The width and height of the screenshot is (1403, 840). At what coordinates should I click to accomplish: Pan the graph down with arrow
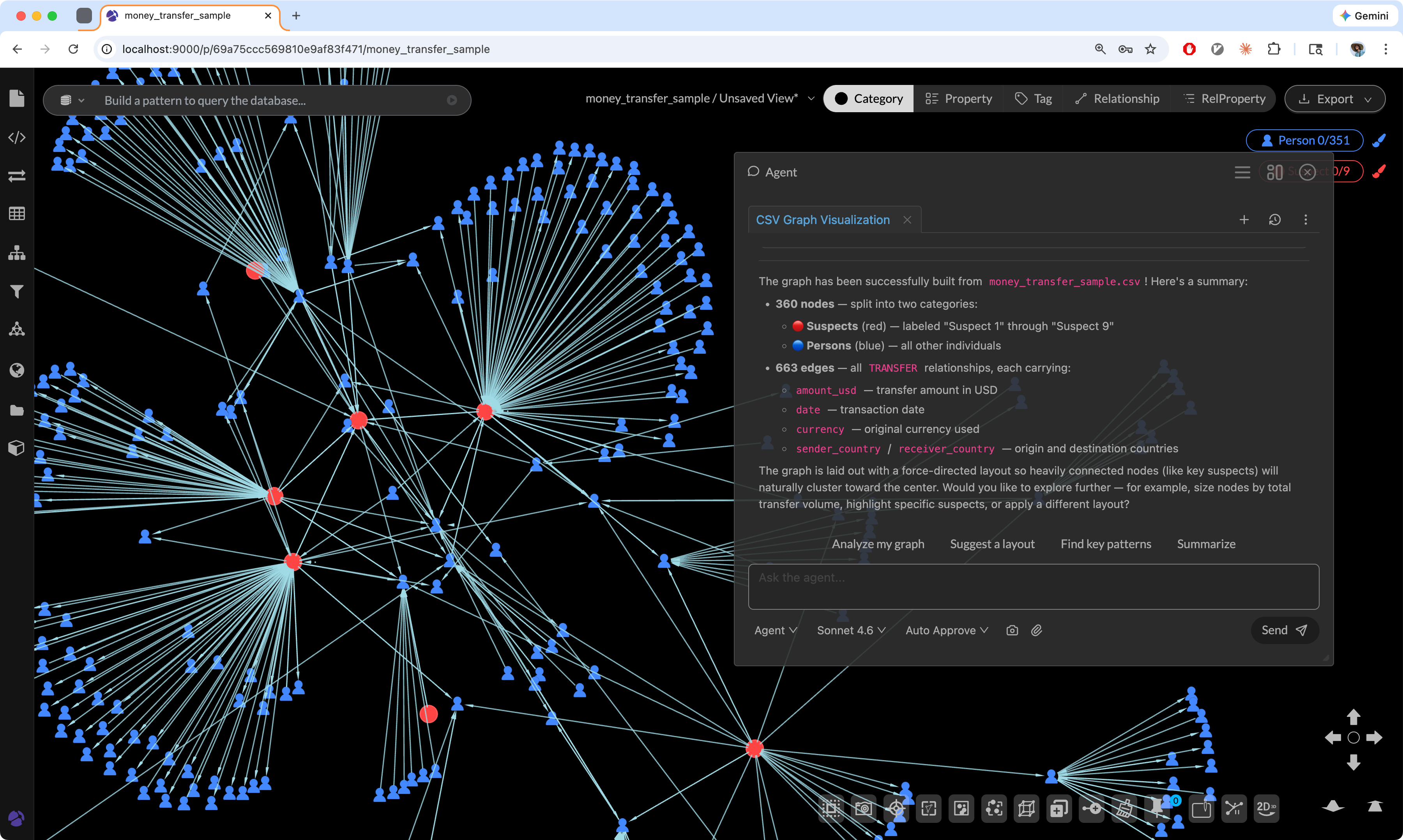[x=1353, y=762]
